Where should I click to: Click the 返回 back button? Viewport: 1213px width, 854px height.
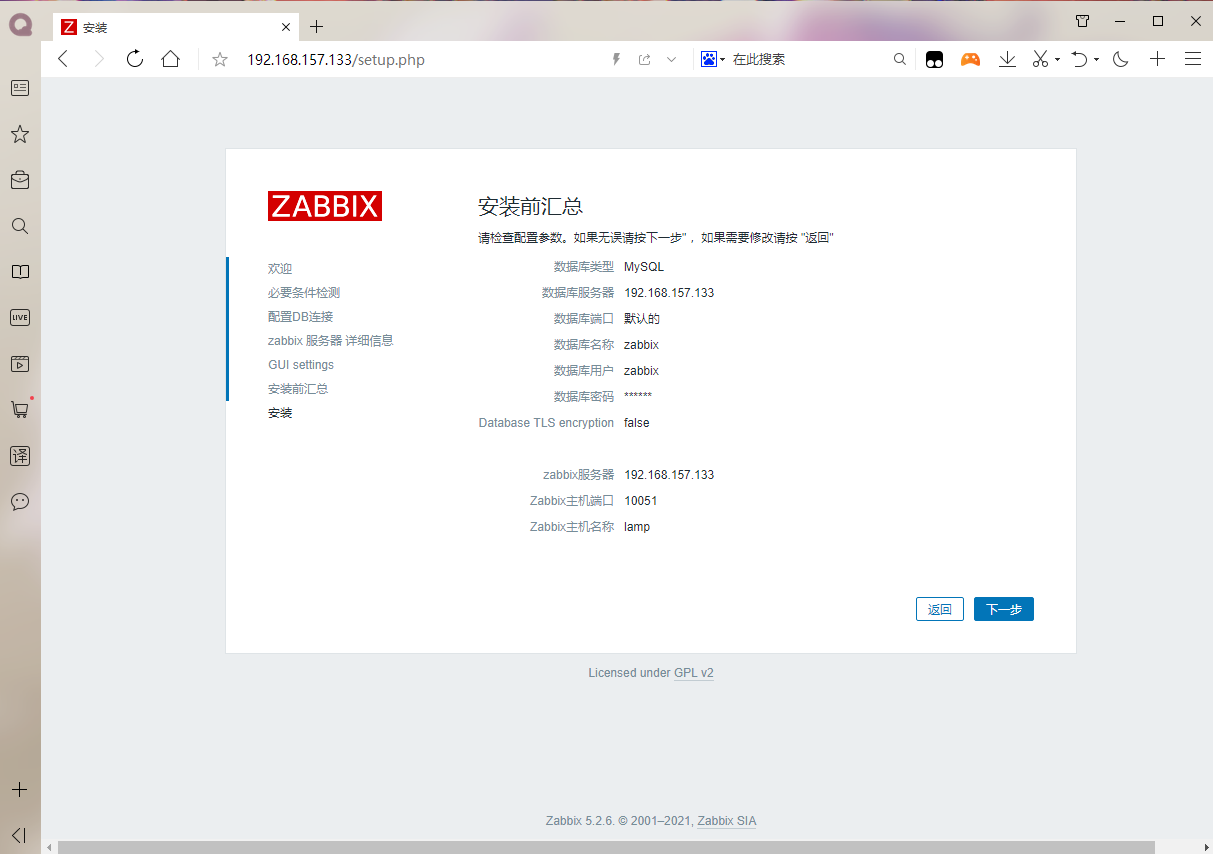(940, 609)
